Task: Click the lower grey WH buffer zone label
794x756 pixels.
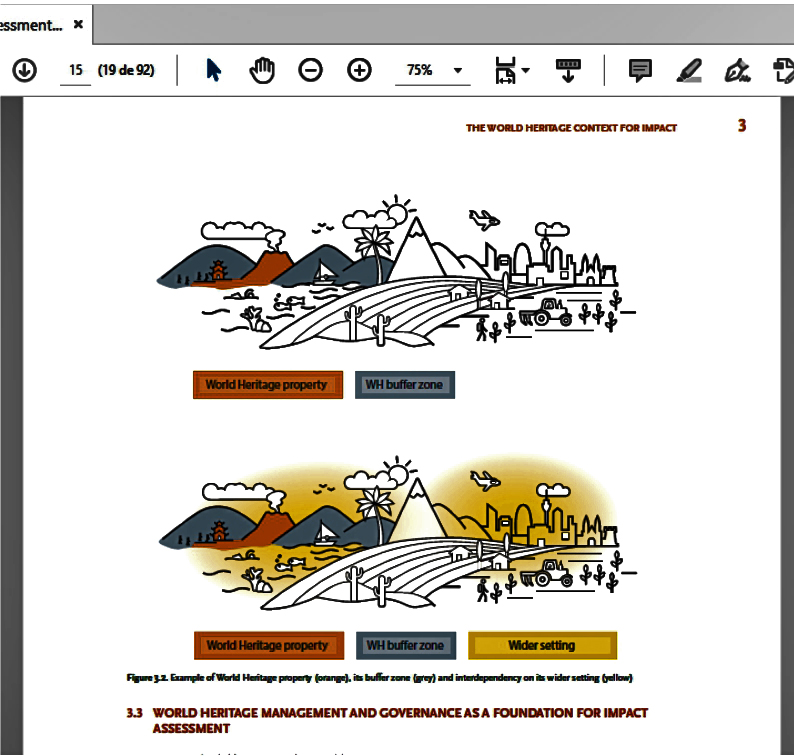Action: 405,645
